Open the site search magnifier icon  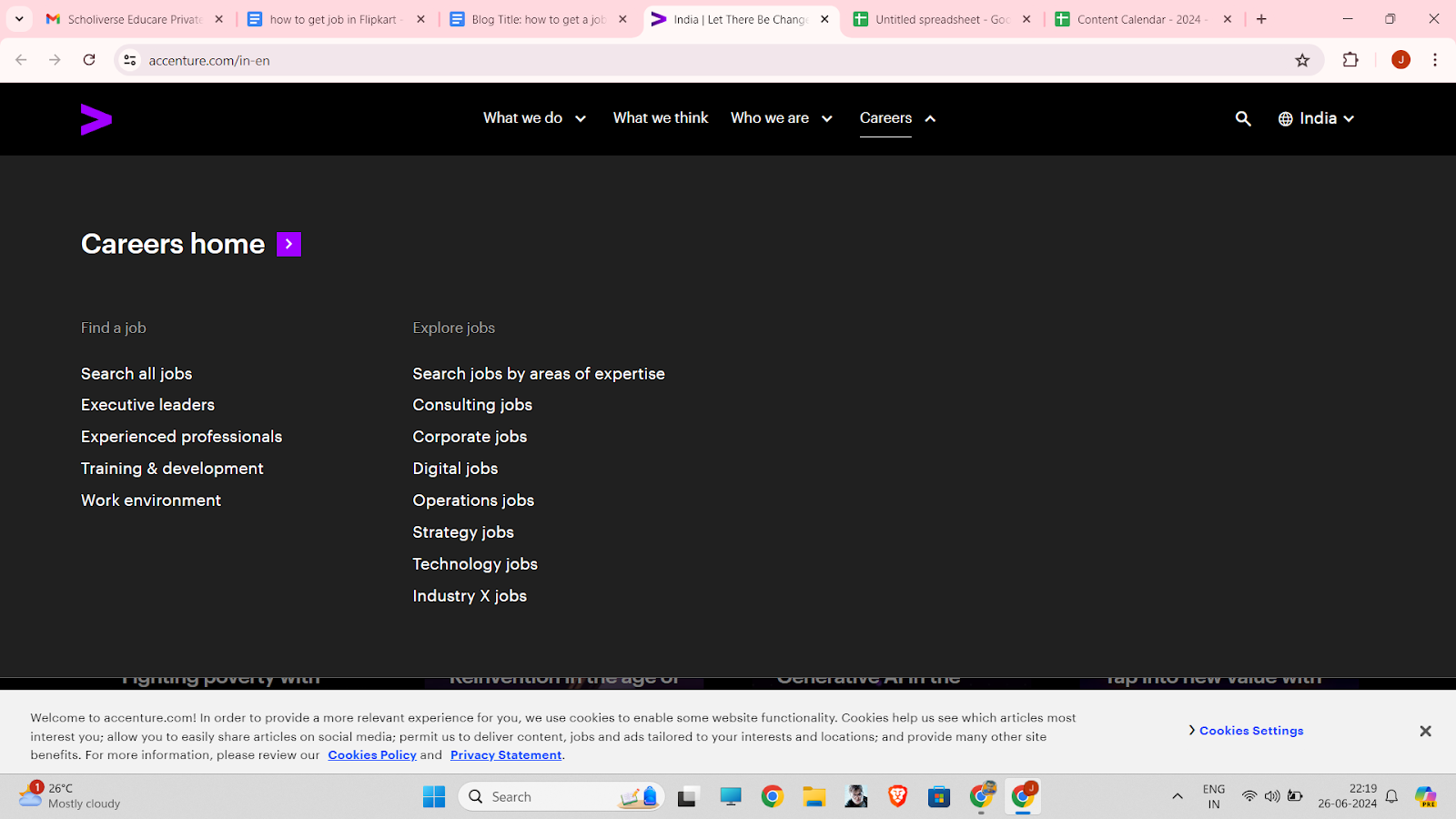[1243, 118]
